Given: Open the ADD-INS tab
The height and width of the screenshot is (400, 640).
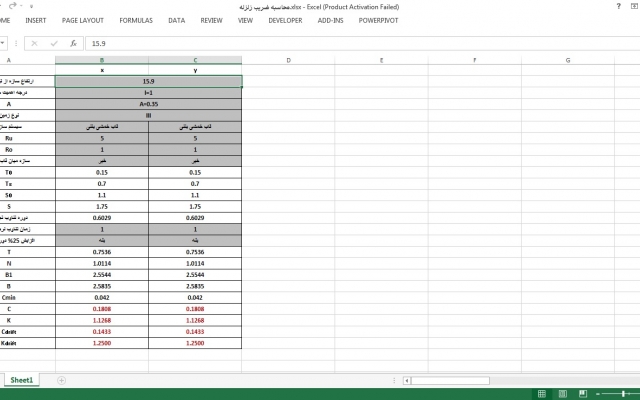Looking at the screenshot, I should (331, 20).
